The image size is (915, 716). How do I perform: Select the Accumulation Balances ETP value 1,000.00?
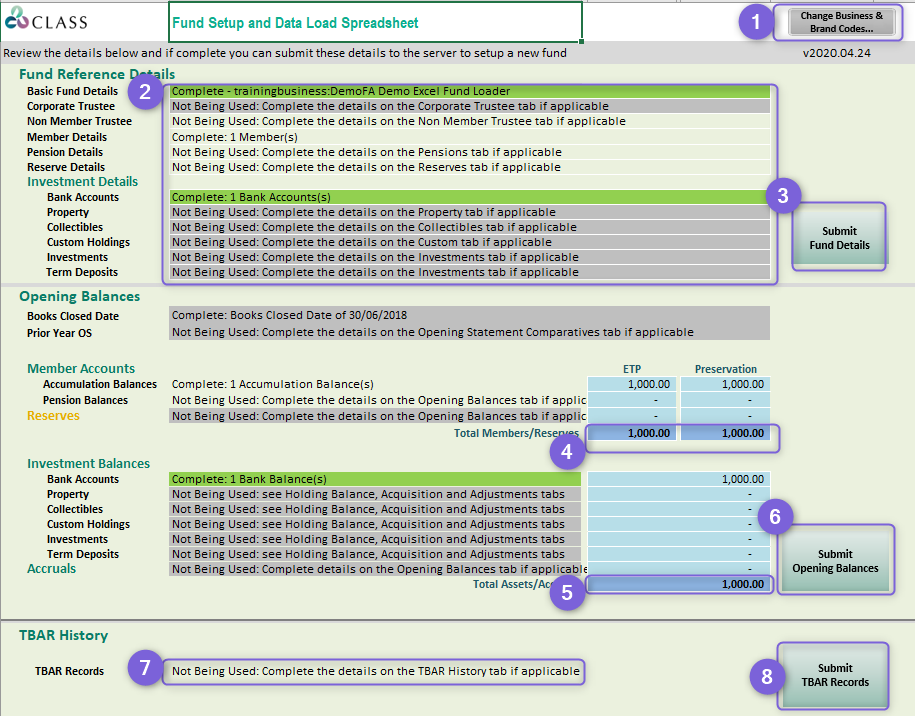tap(632, 384)
